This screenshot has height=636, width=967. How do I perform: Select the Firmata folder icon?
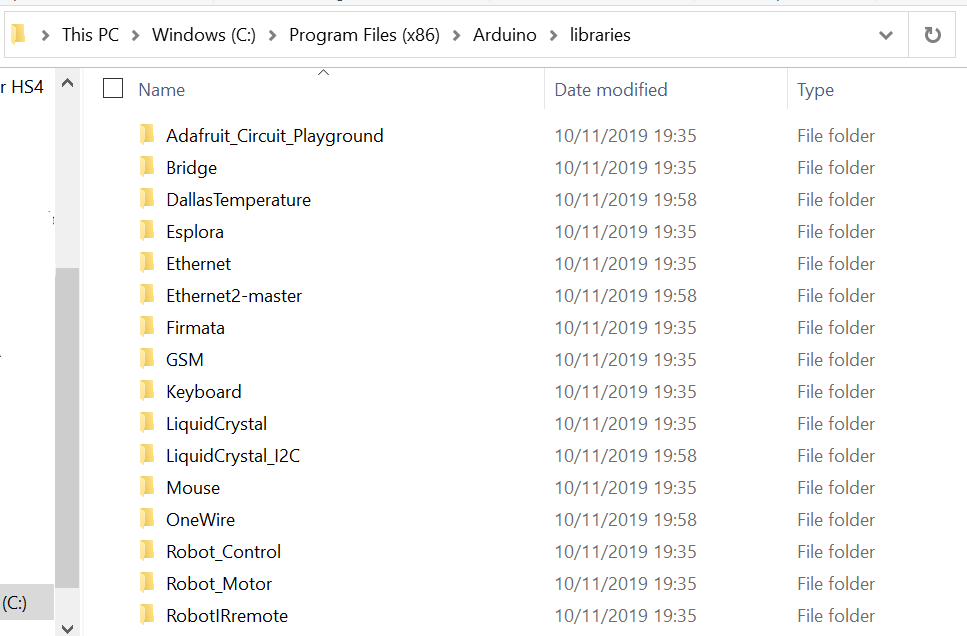pyautogui.click(x=147, y=327)
